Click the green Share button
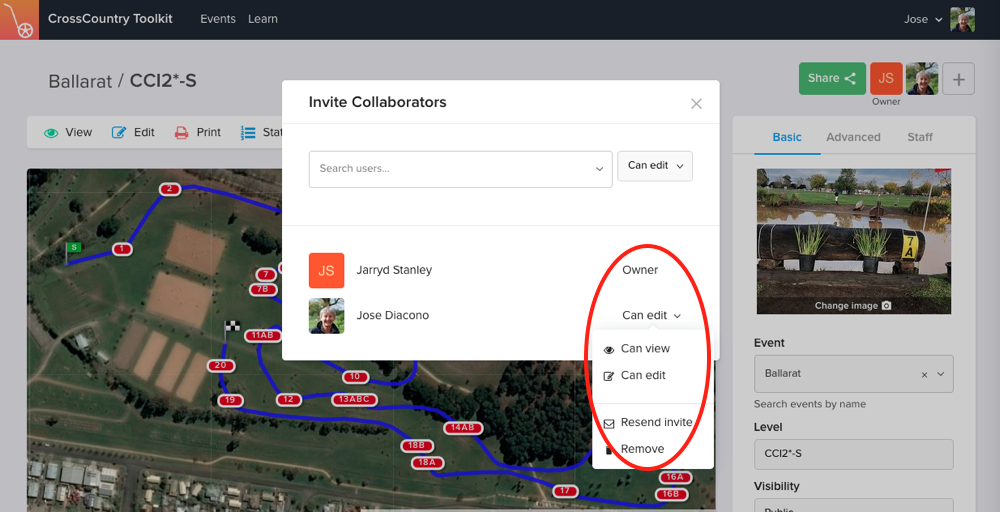 [x=832, y=79]
